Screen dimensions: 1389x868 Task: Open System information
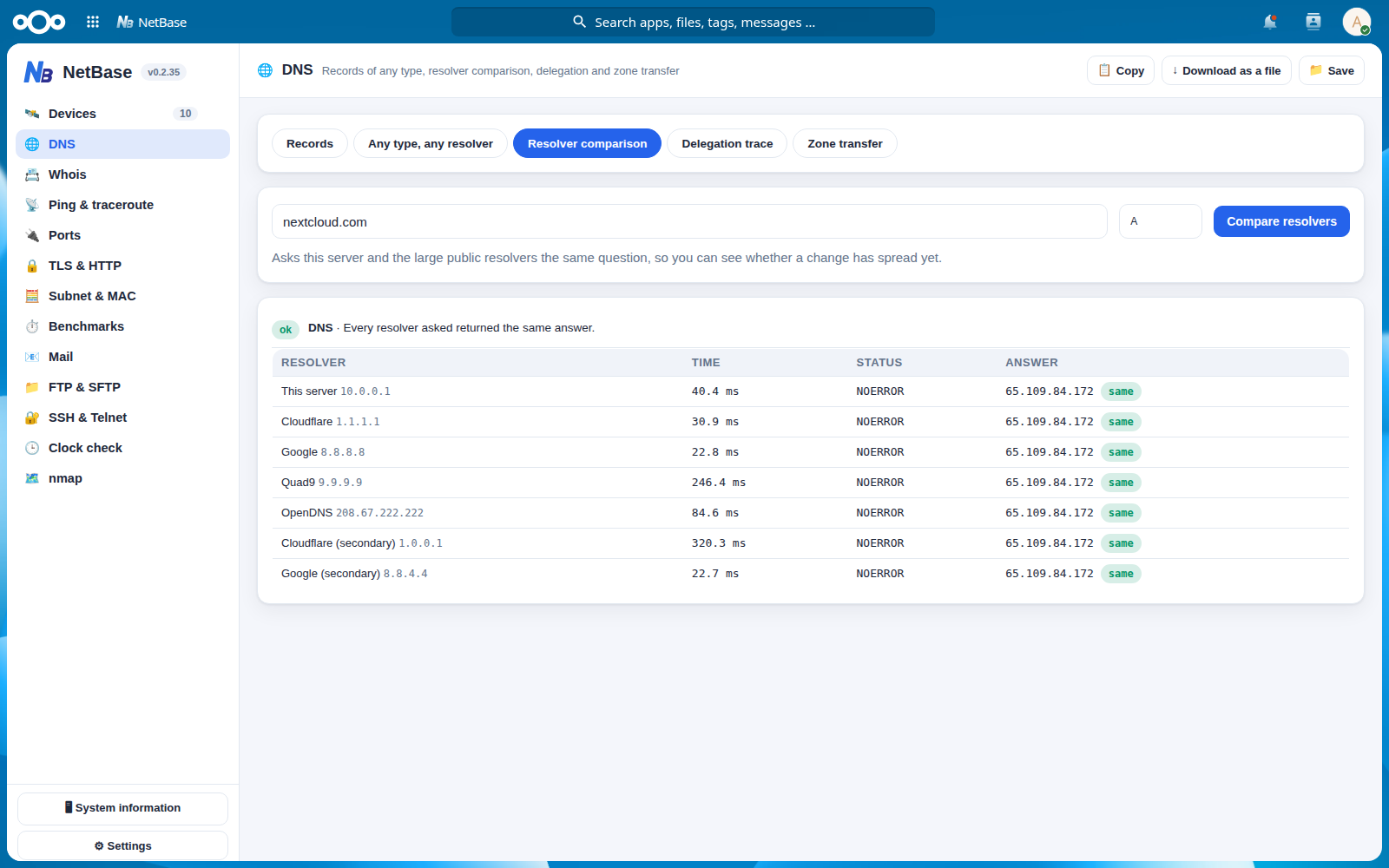point(122,808)
